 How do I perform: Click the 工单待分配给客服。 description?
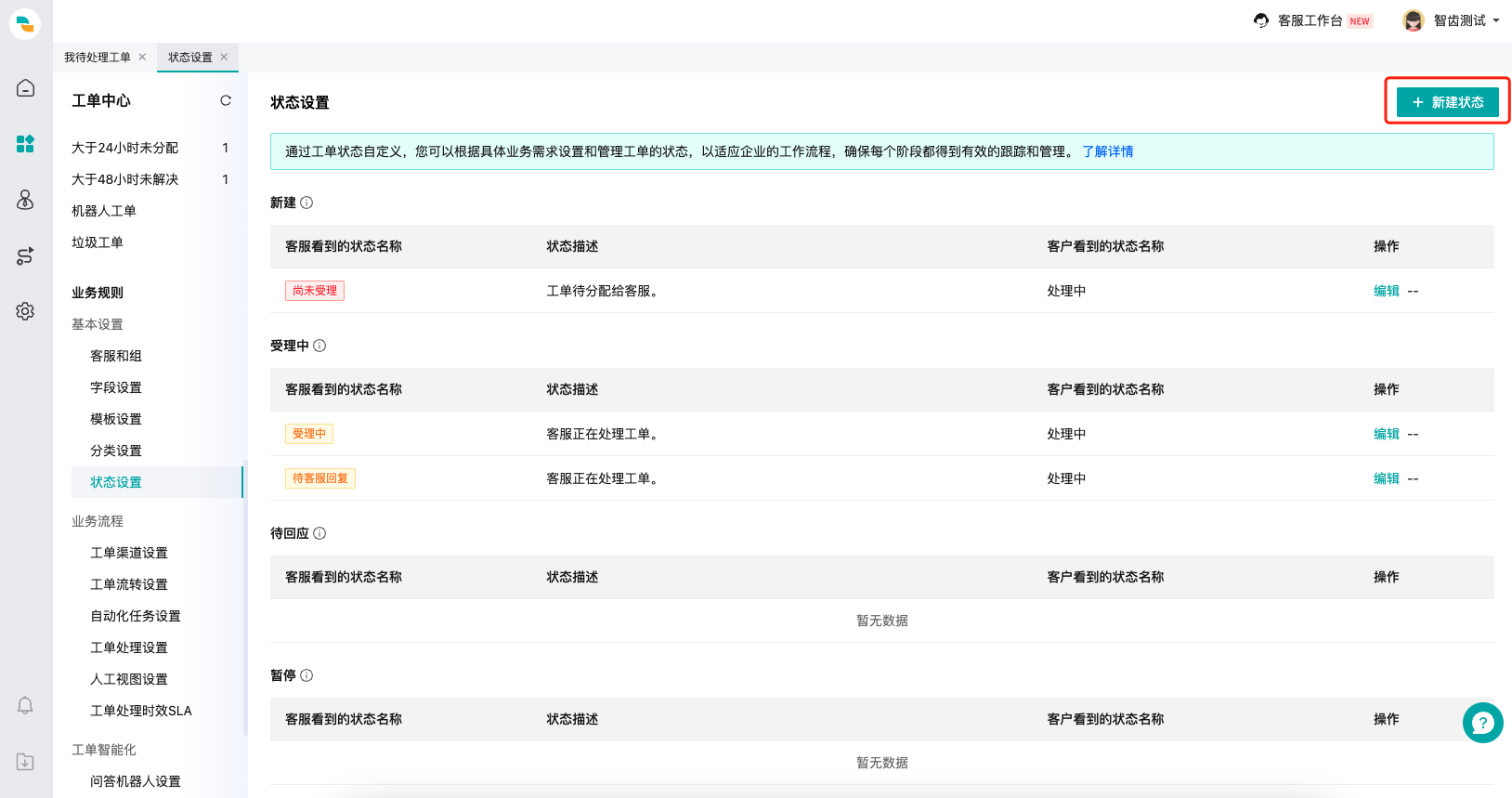pyautogui.click(x=603, y=291)
